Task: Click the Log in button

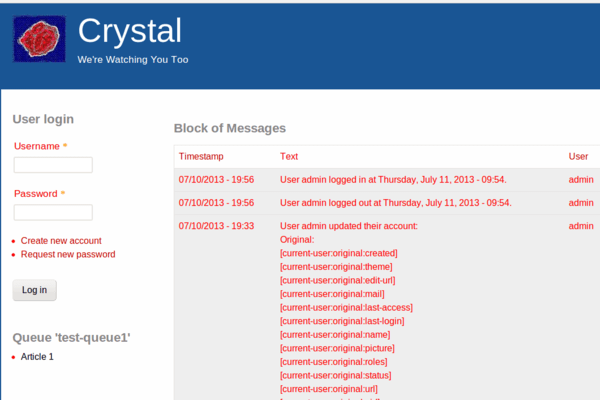Action: (34, 290)
